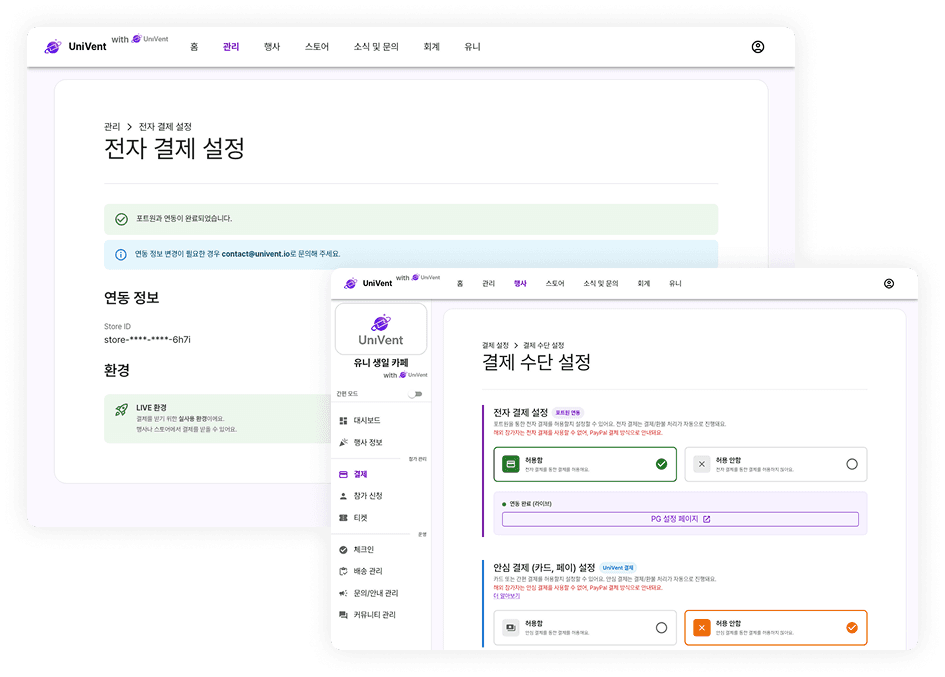The image size is (945, 677).
Task: Open 문의/안내 관리 sidebar icon
Action: tap(341, 592)
